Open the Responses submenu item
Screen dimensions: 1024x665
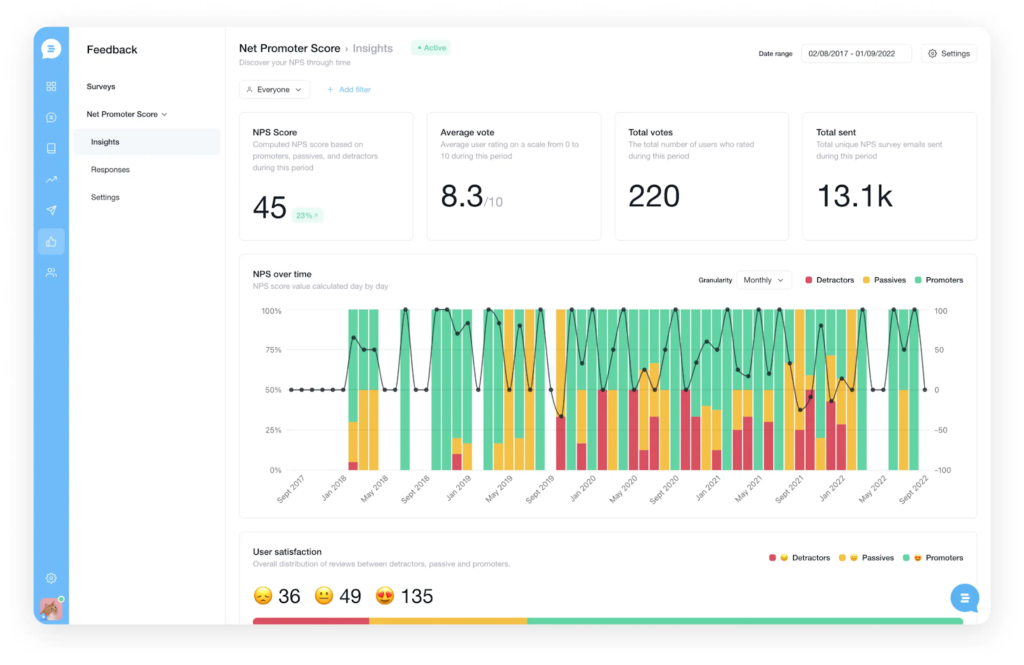tap(110, 170)
